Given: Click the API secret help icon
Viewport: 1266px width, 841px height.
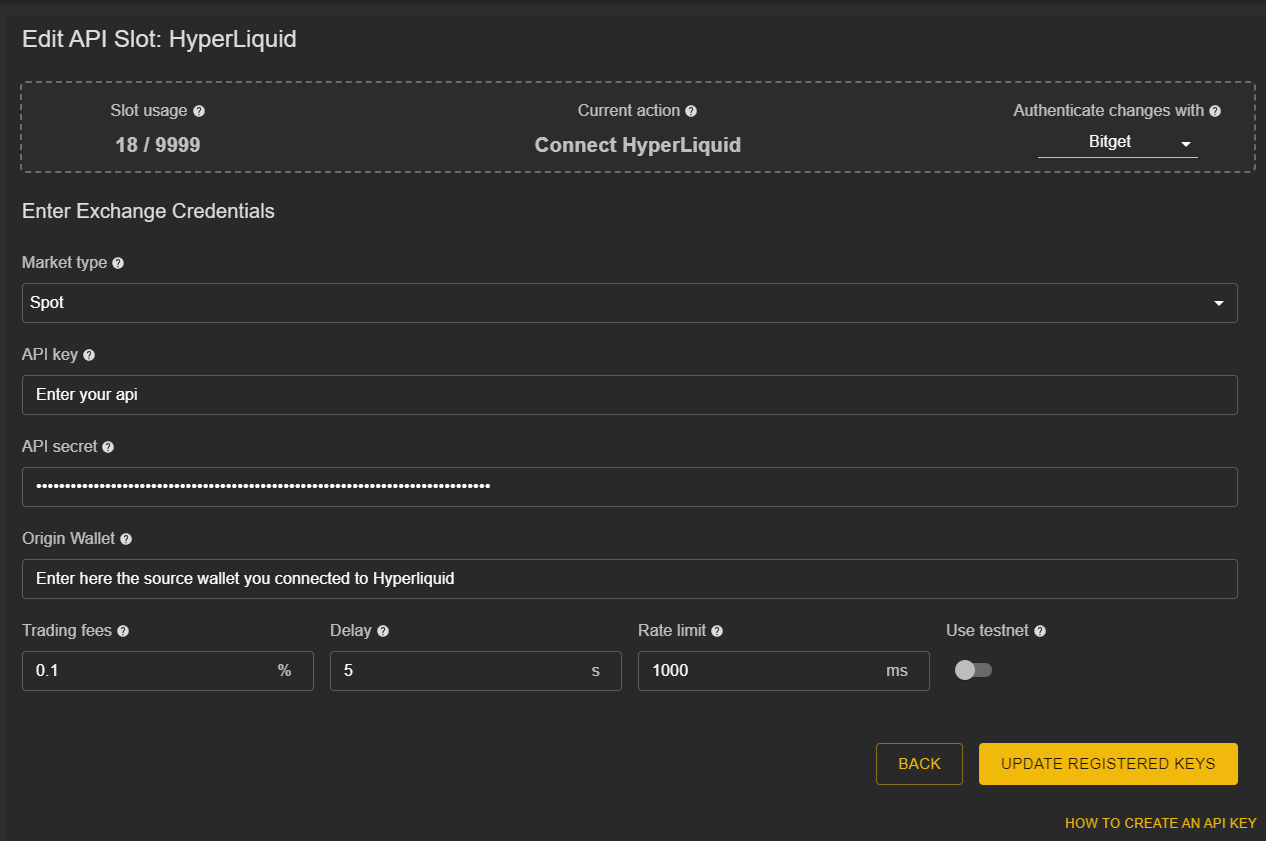Looking at the screenshot, I should 108,447.
